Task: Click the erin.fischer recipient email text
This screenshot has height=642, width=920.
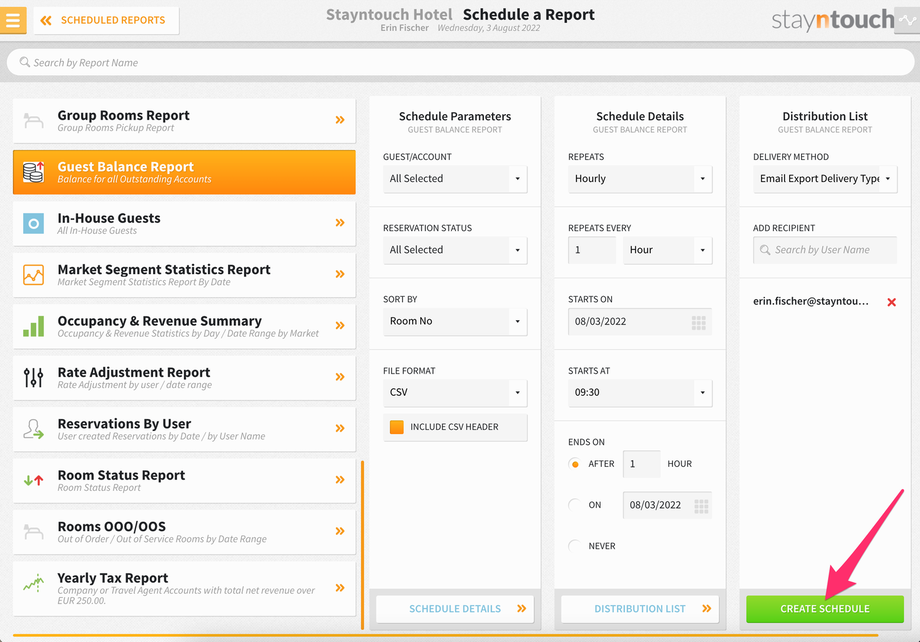Action: pyautogui.click(x=810, y=302)
